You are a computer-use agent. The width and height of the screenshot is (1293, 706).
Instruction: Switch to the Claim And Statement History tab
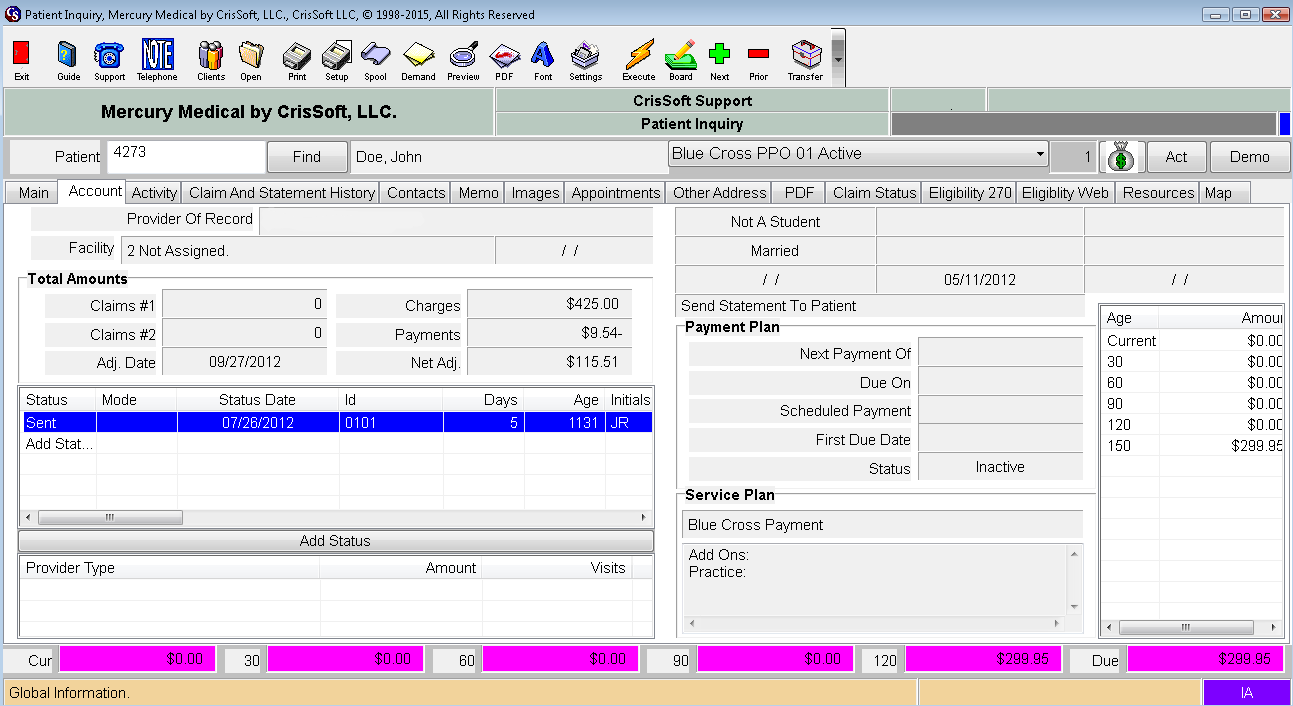(x=281, y=192)
